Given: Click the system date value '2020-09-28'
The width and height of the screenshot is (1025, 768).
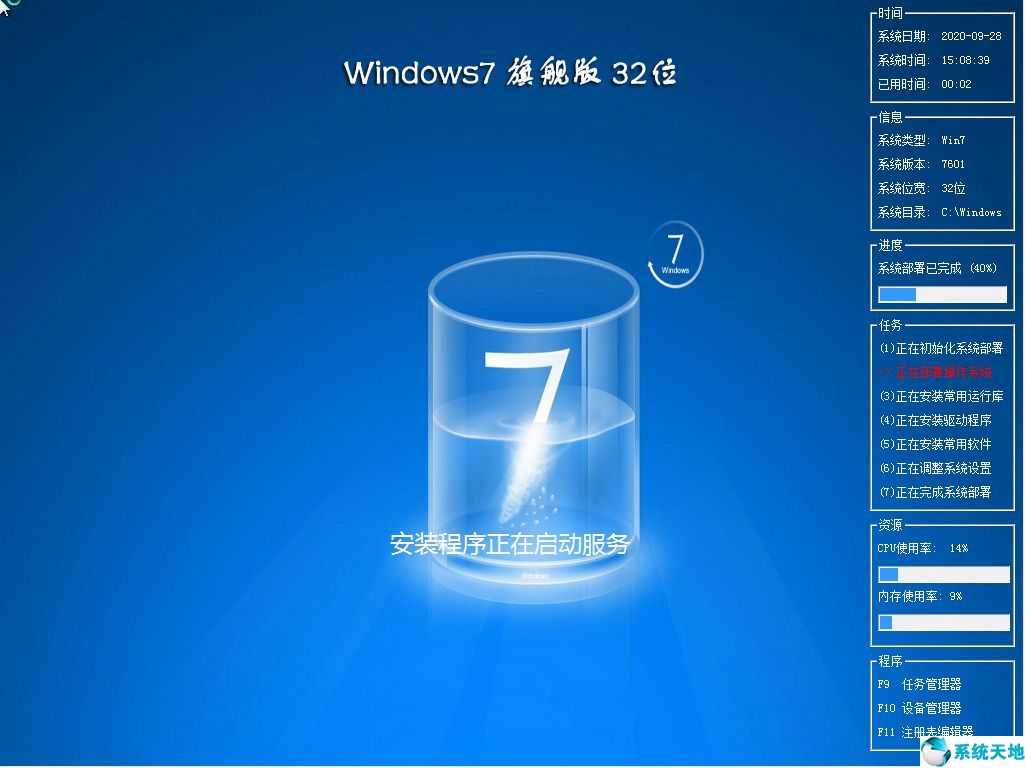Looking at the screenshot, I should [971, 37].
